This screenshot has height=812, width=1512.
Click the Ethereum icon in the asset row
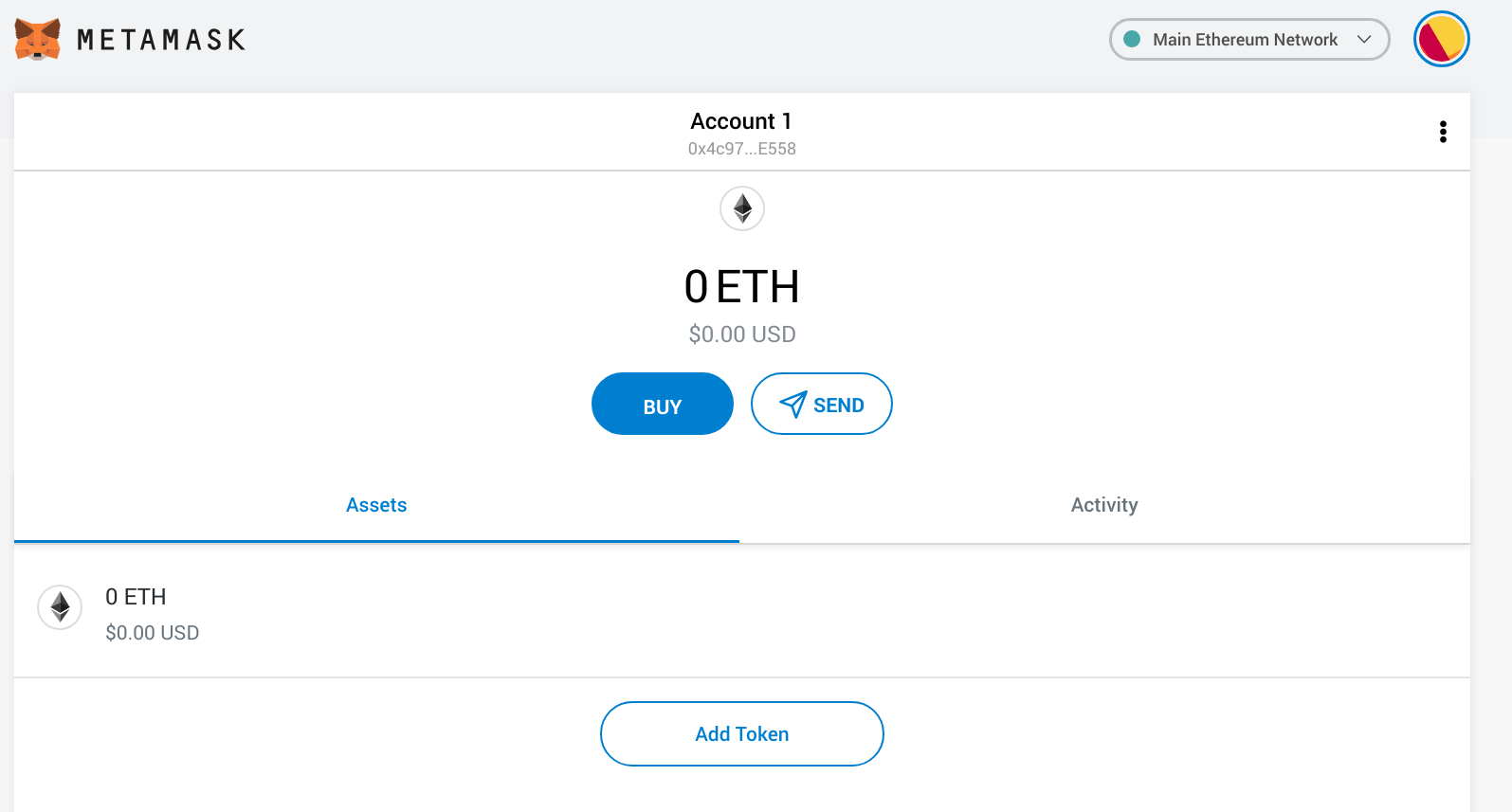tap(60, 607)
